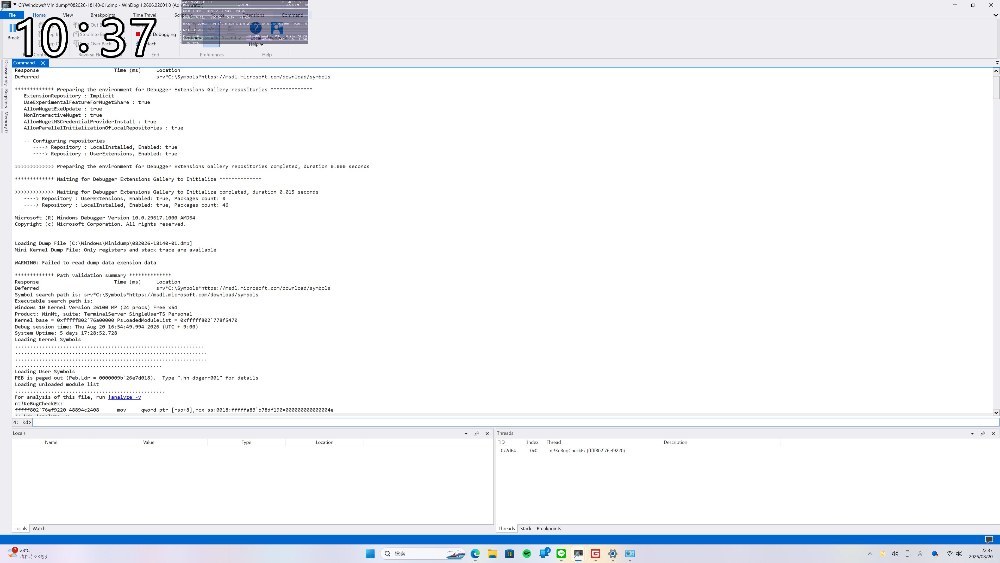Close the Threads panel
The height and width of the screenshot is (563, 1000).
[x=994, y=434]
